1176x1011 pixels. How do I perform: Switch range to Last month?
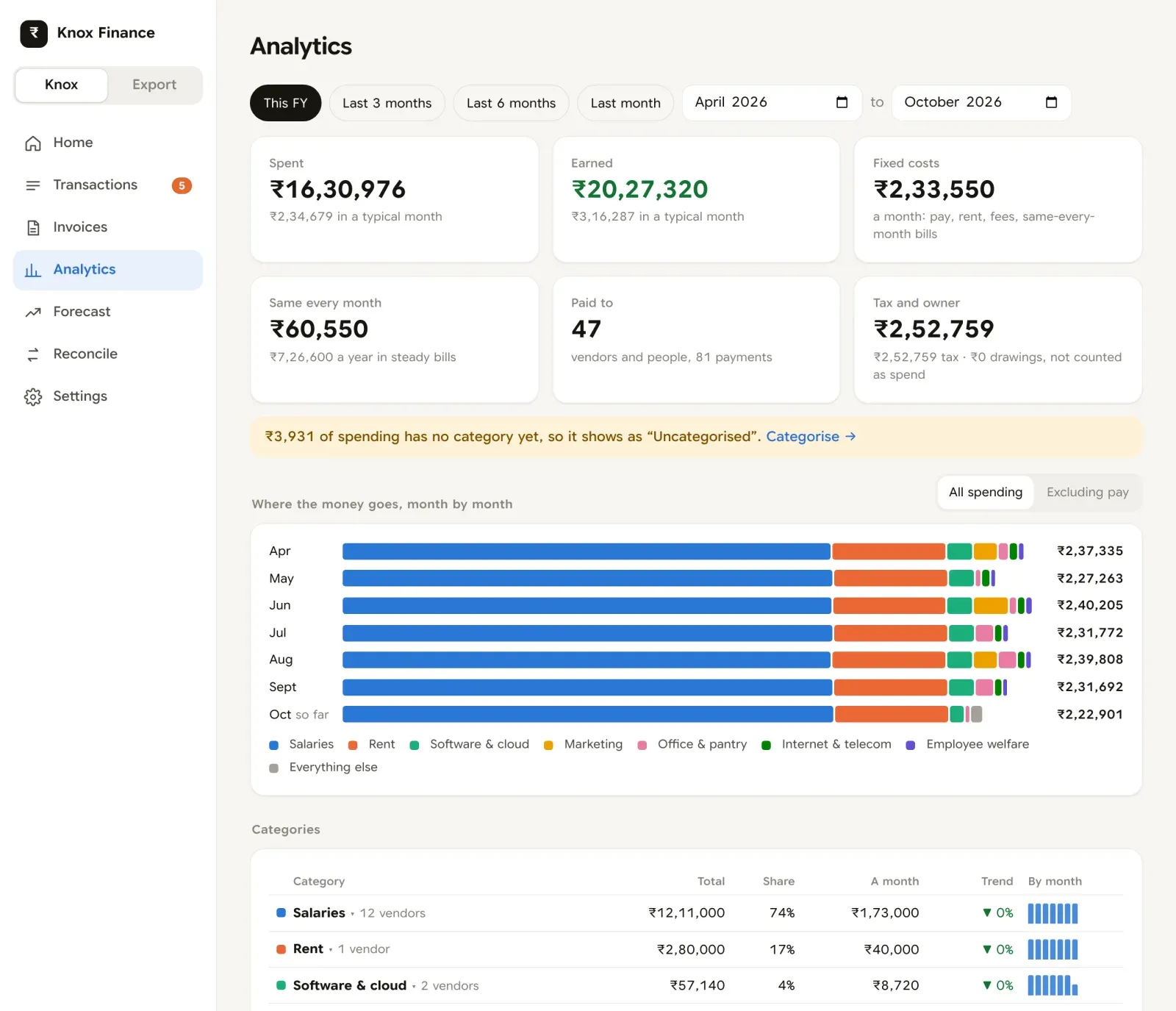click(x=625, y=103)
